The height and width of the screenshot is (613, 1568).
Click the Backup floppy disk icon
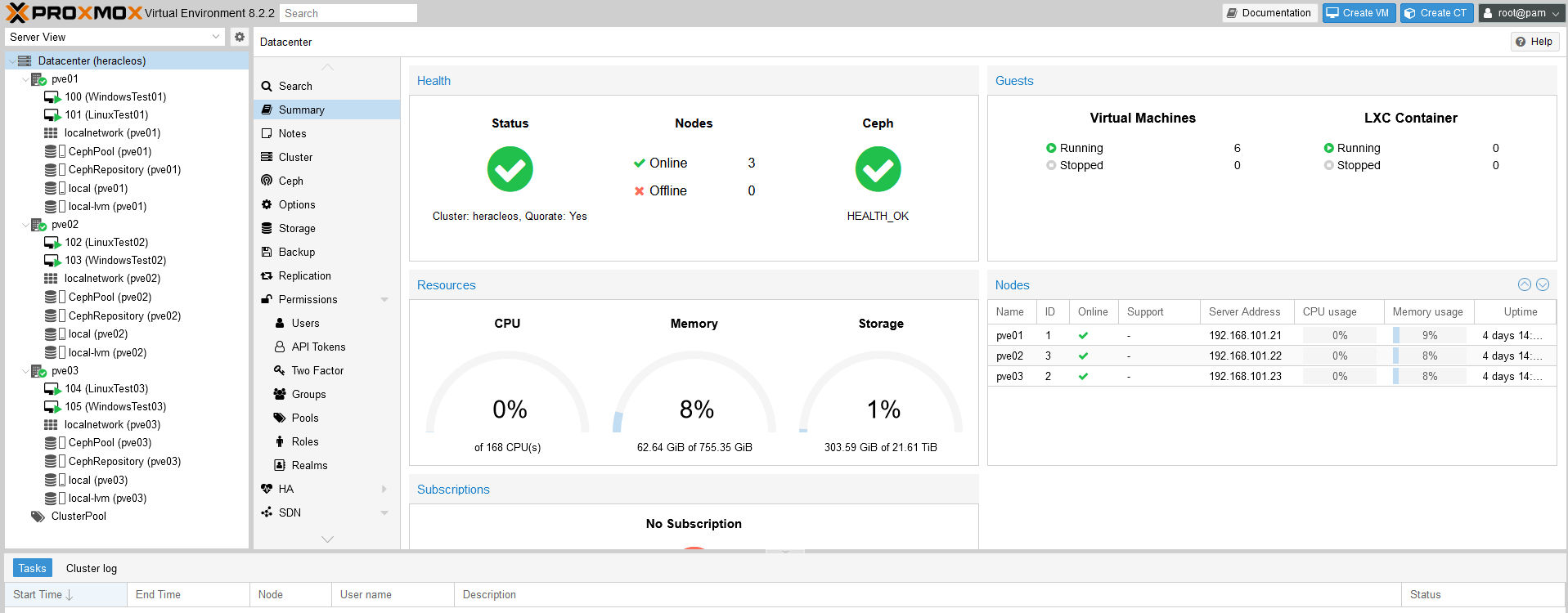click(x=267, y=252)
